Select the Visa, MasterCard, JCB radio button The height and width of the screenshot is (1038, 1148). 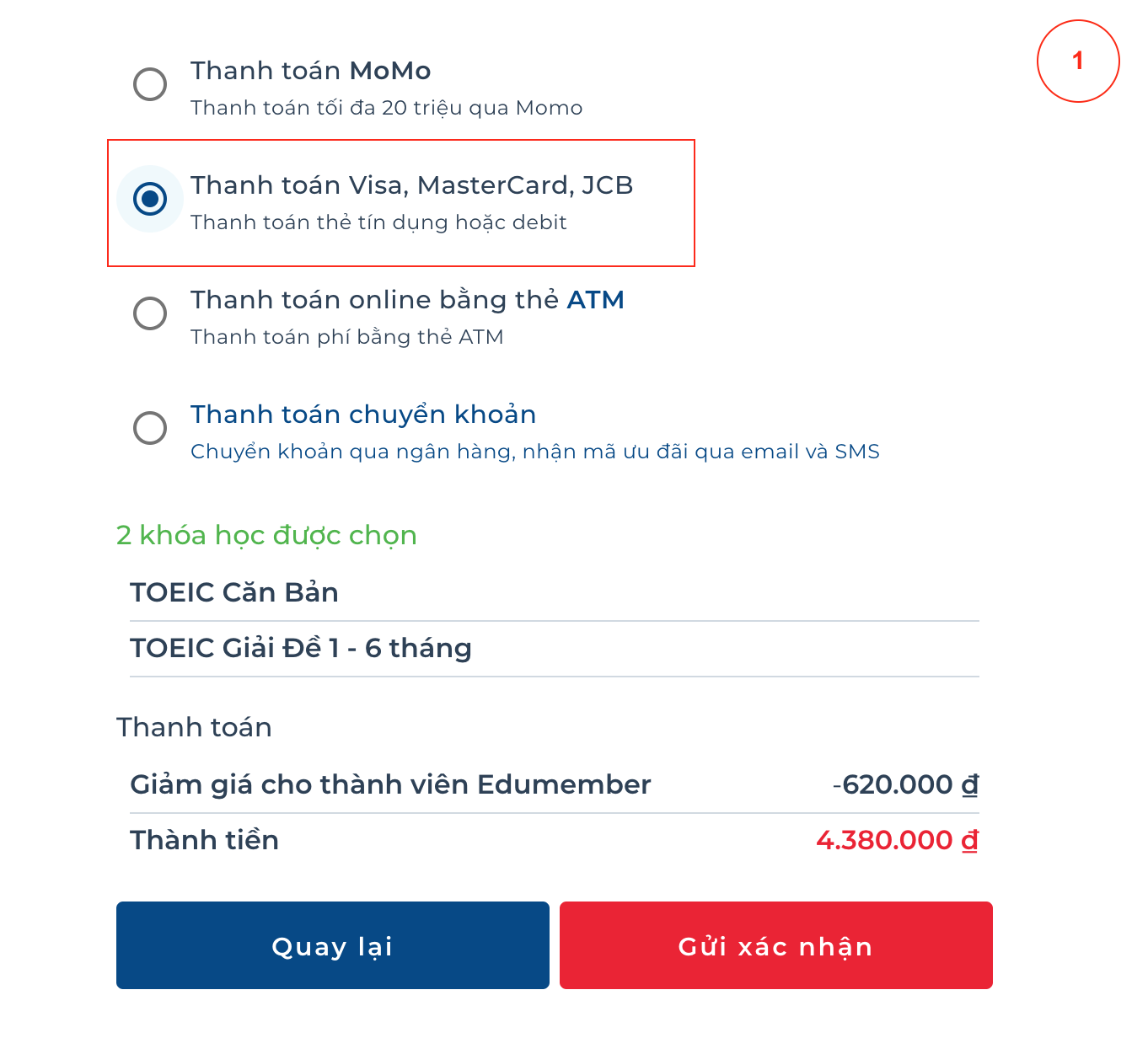coord(150,199)
